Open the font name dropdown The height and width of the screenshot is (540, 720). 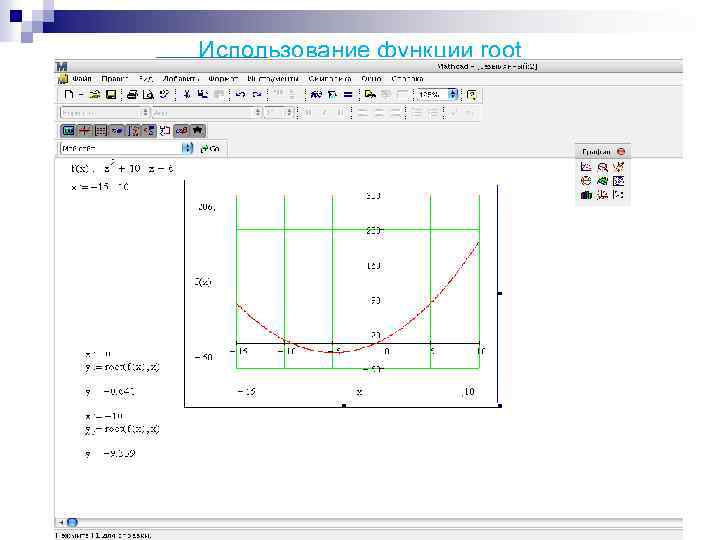click(x=258, y=112)
